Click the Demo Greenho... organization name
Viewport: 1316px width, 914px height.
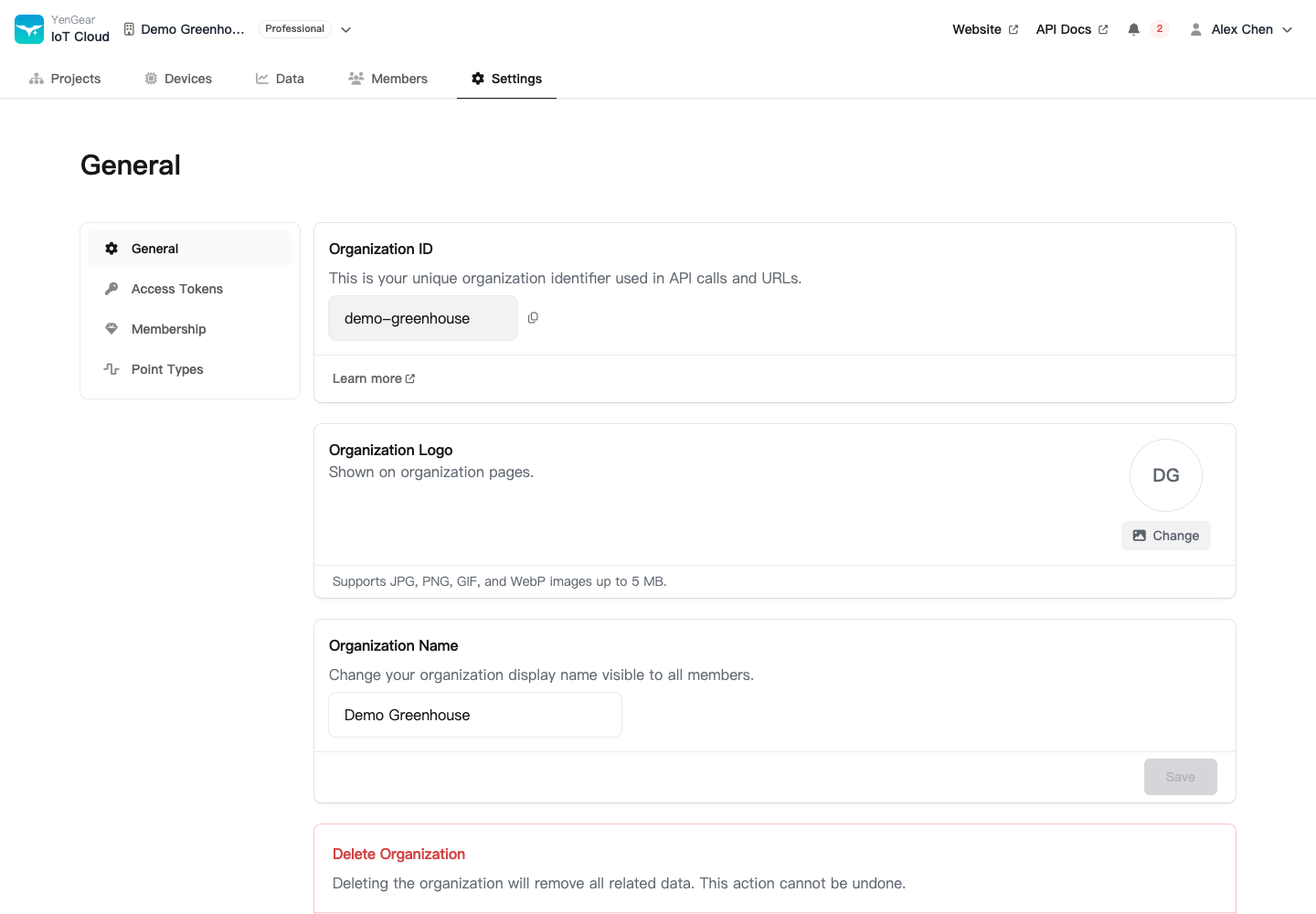[193, 29]
